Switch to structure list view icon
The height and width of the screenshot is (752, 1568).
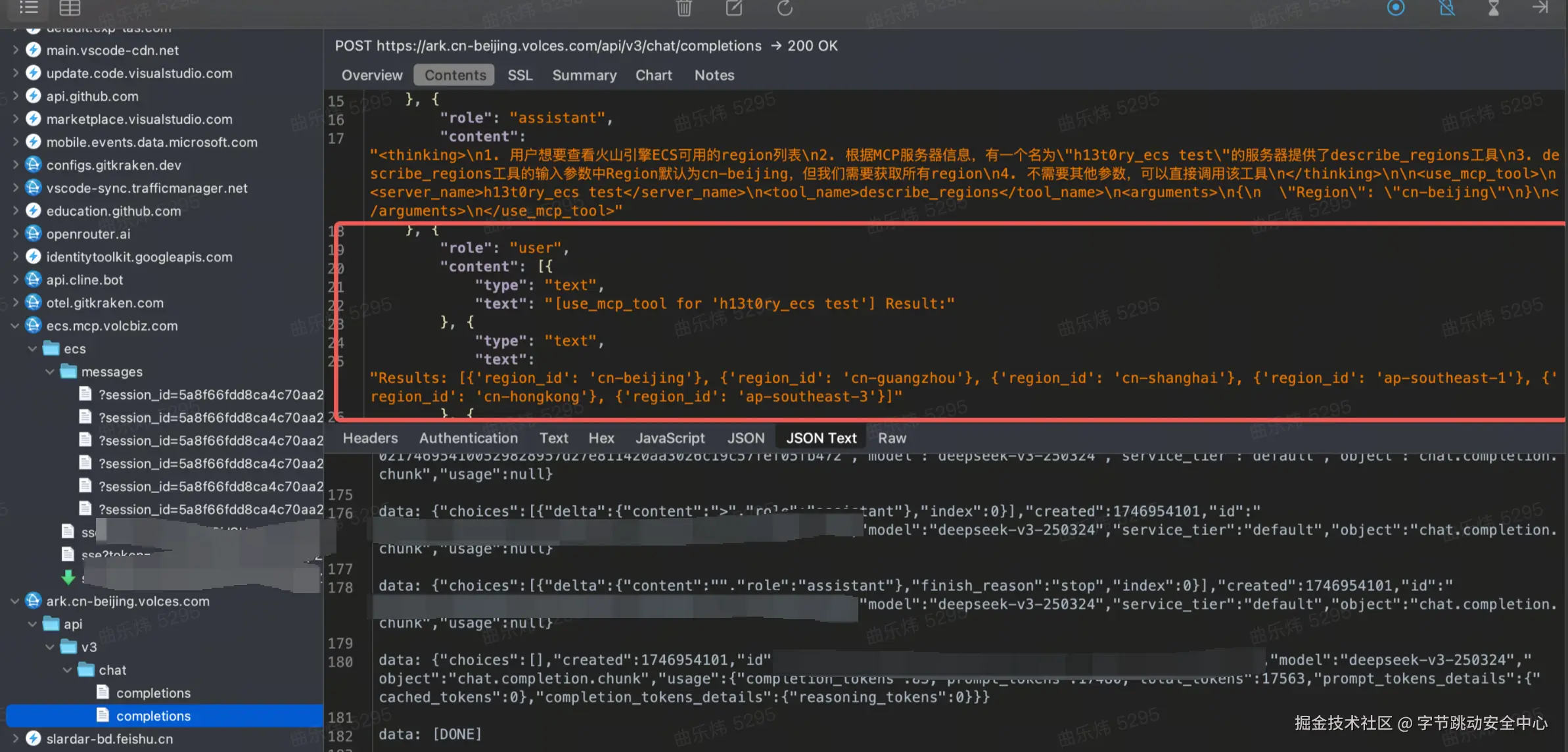coord(29,8)
